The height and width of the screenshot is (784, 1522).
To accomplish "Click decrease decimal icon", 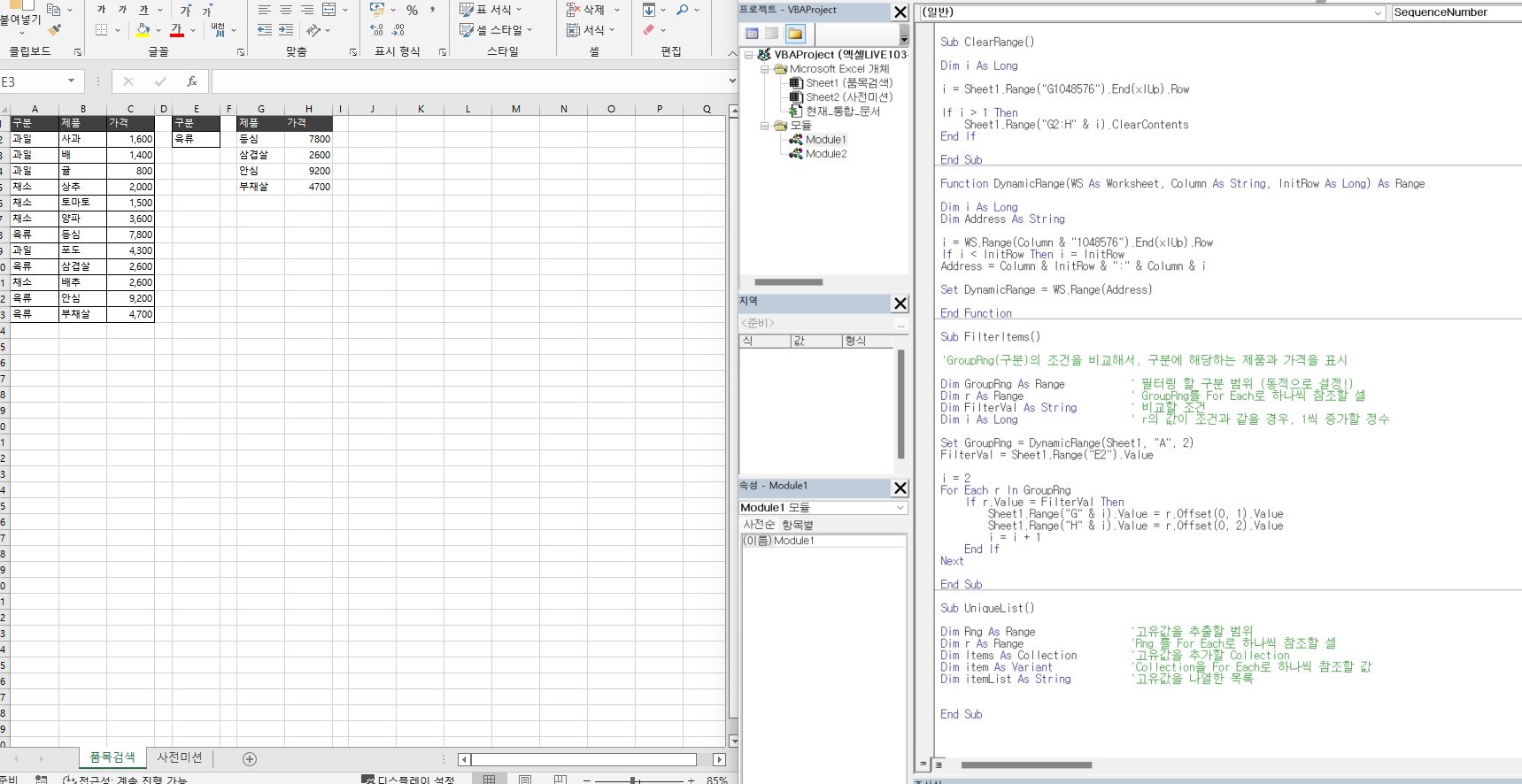I will click(x=398, y=30).
